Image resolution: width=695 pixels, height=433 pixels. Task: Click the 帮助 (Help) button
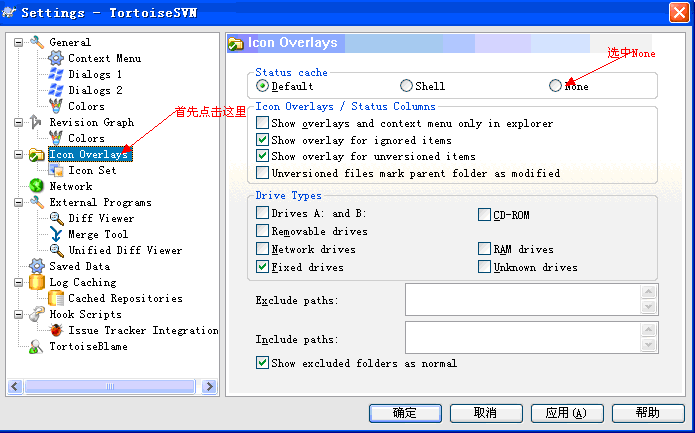click(x=648, y=413)
